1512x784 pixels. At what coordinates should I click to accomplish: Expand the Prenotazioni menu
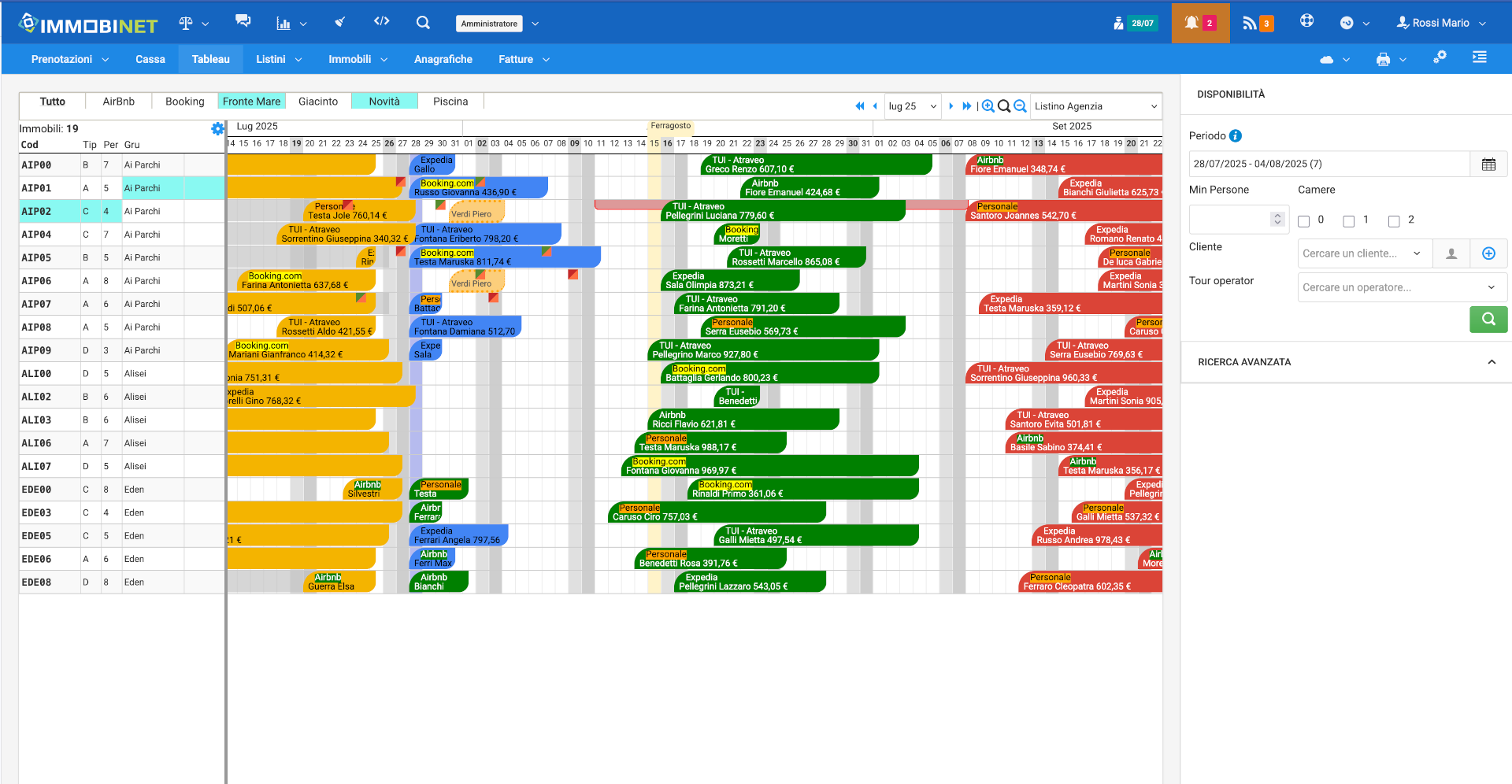(70, 59)
